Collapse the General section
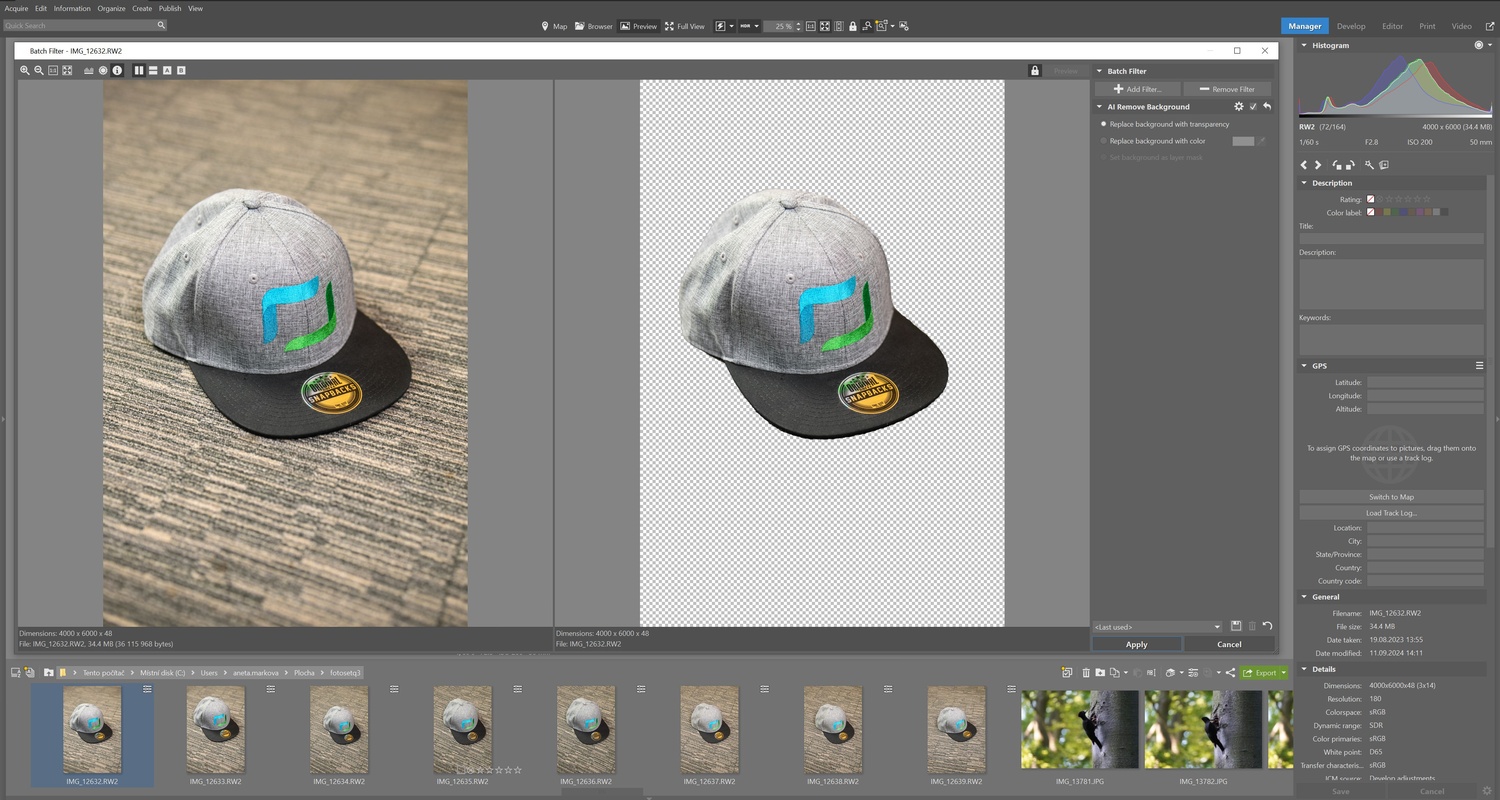1500x800 pixels. tap(1304, 597)
